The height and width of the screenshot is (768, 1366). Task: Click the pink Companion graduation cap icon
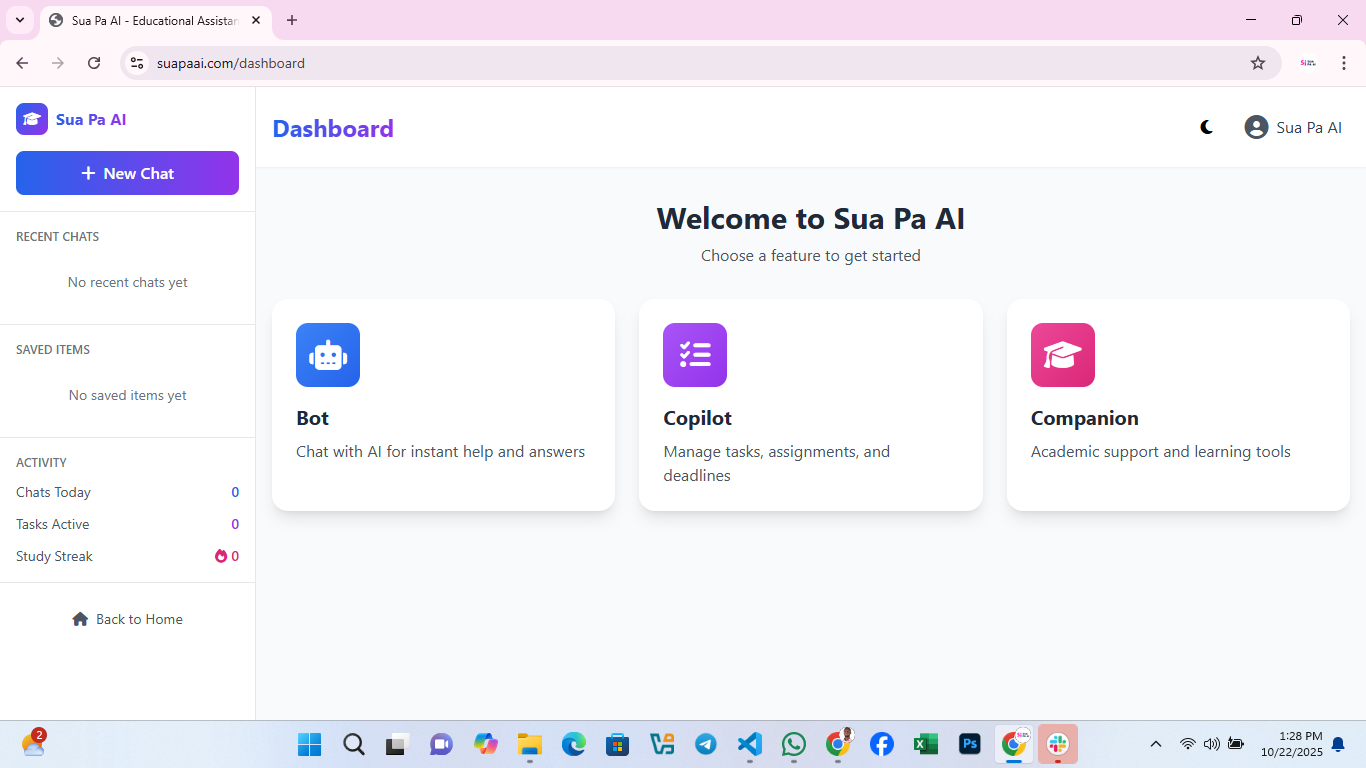click(x=1062, y=355)
